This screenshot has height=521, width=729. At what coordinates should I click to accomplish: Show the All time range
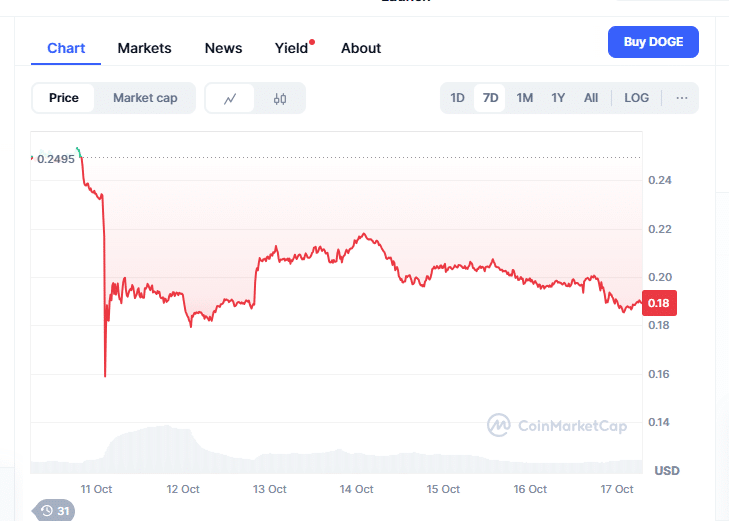point(591,98)
